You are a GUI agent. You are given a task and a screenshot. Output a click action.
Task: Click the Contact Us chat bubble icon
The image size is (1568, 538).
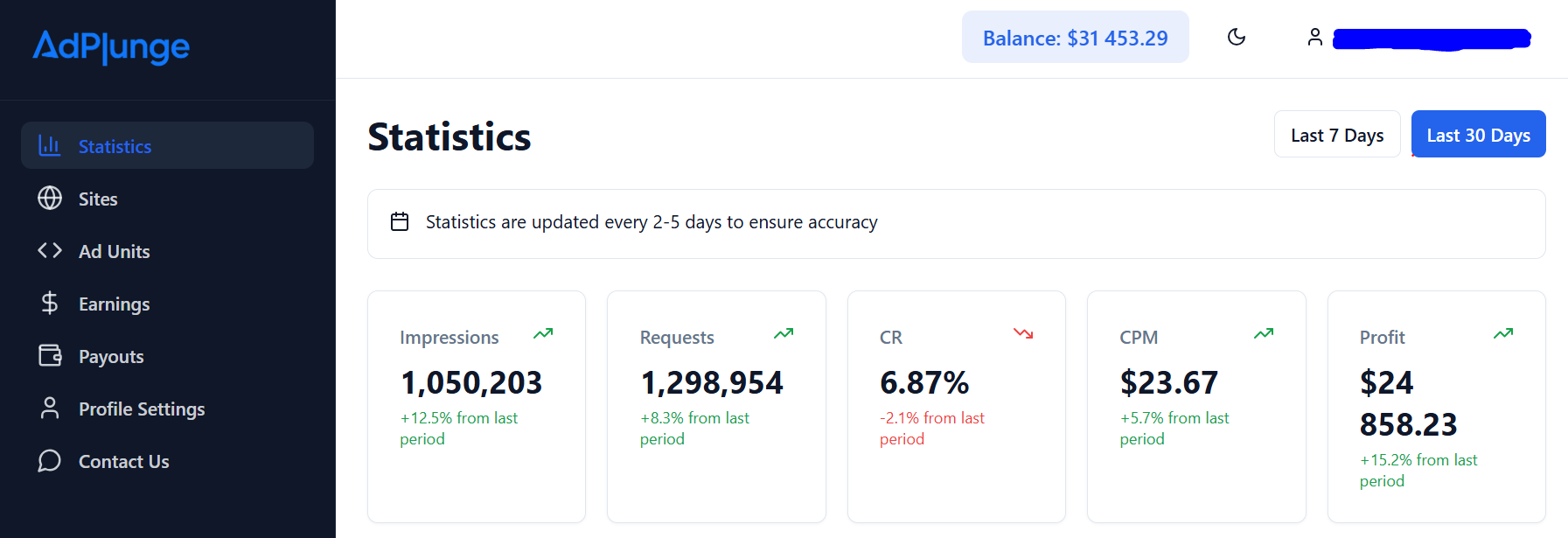click(x=50, y=460)
